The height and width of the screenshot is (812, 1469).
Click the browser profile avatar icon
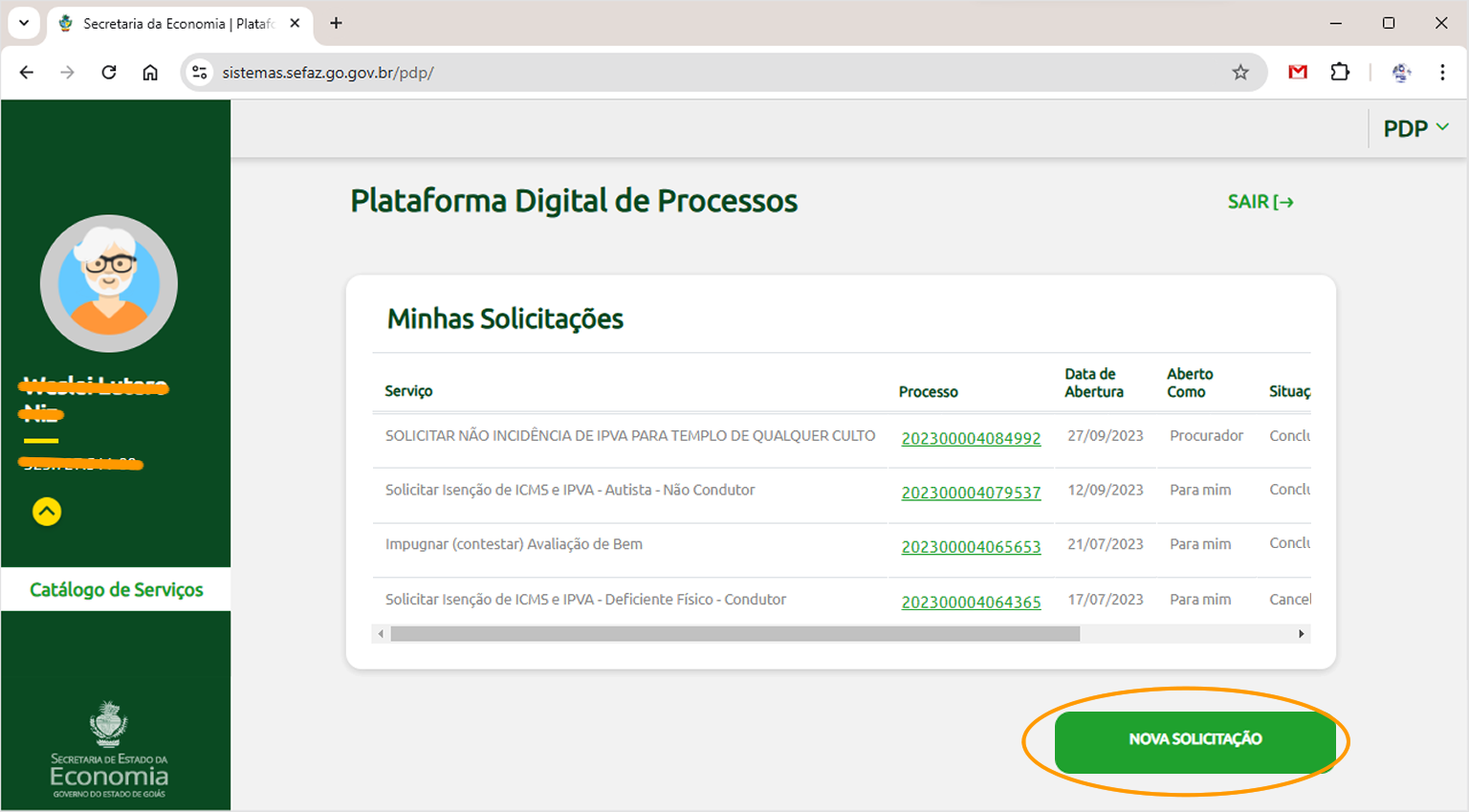1400,72
